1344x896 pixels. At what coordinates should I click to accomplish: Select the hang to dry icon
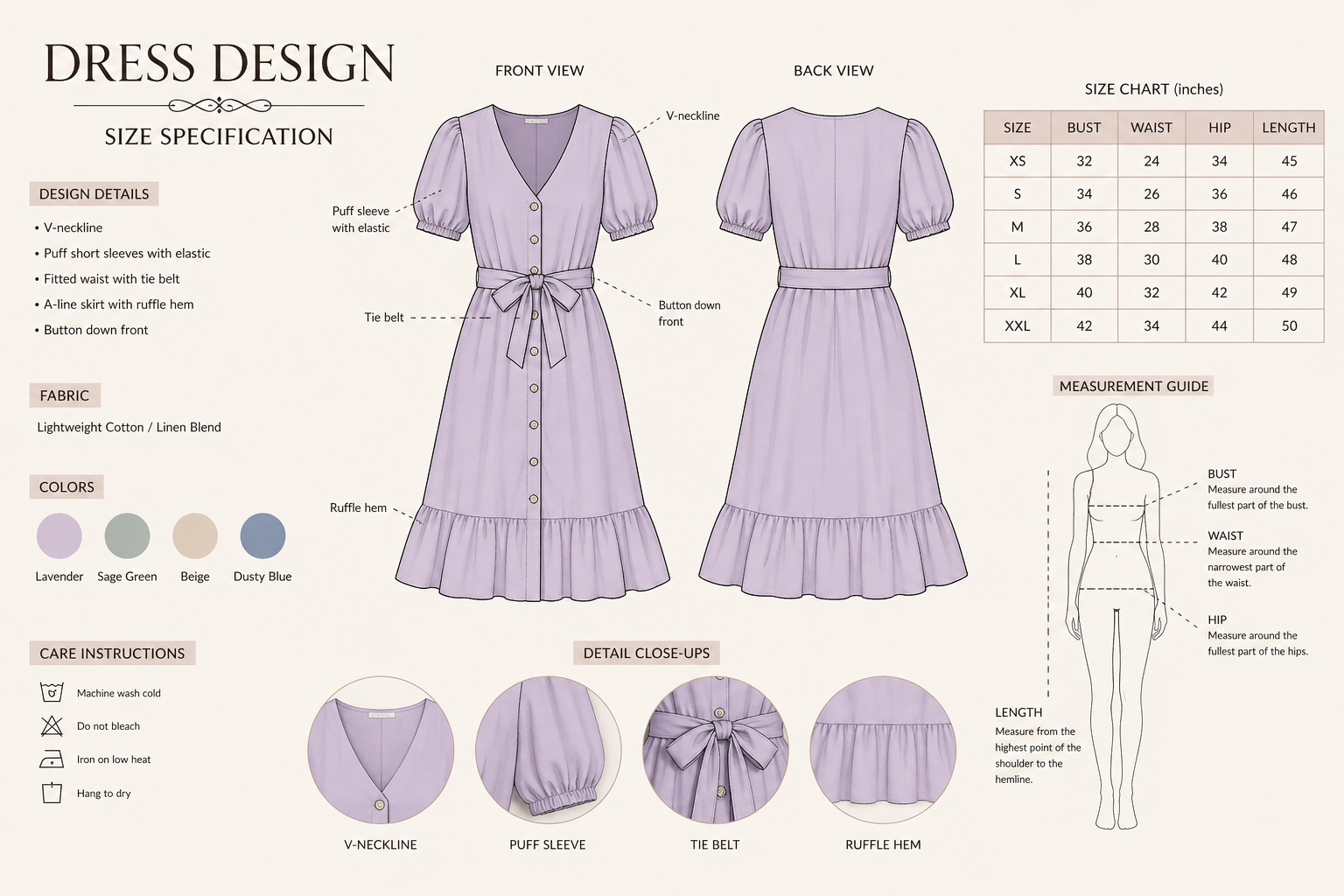50,793
